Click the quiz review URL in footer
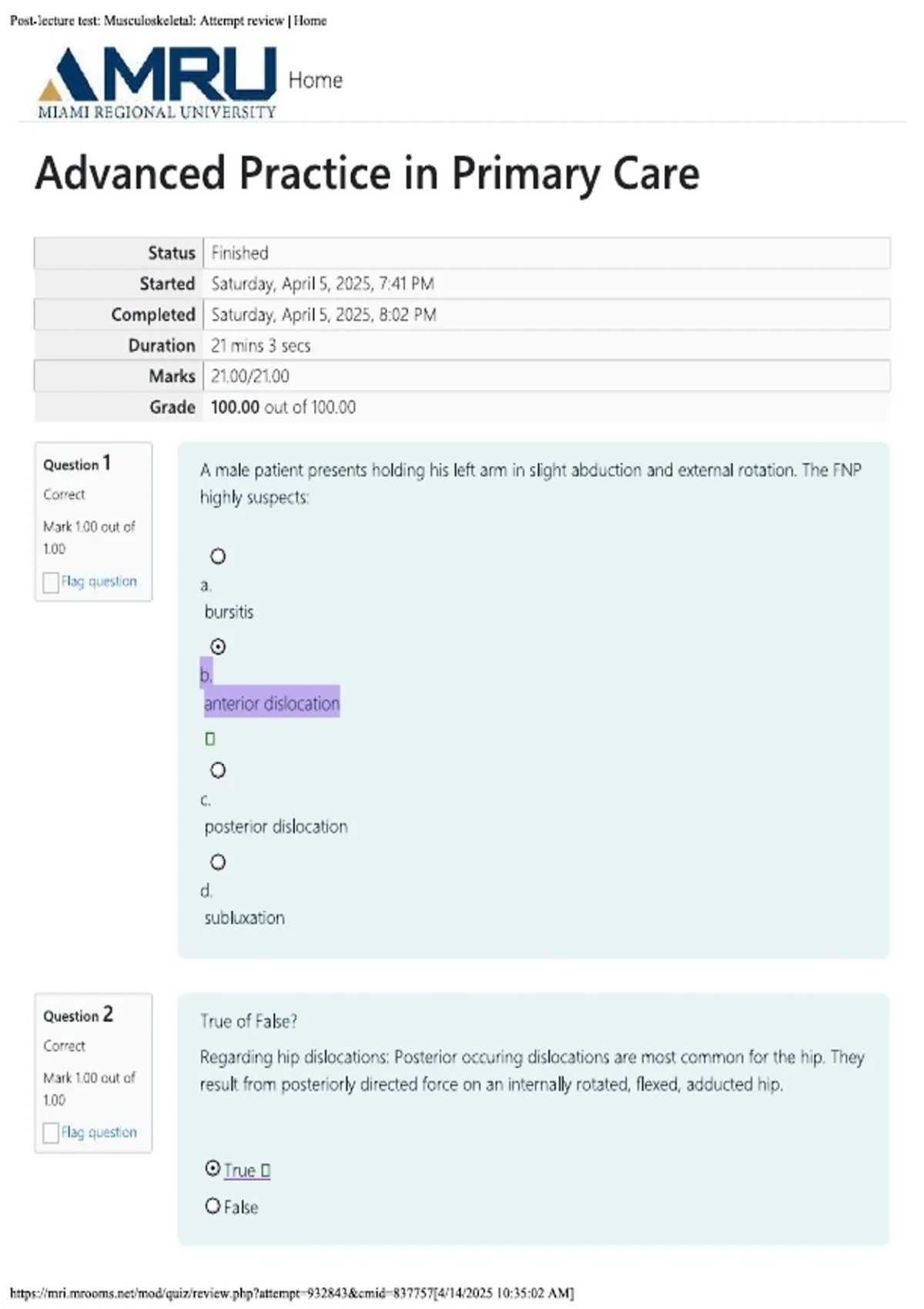The width and height of the screenshot is (924, 1309). 292,1293
